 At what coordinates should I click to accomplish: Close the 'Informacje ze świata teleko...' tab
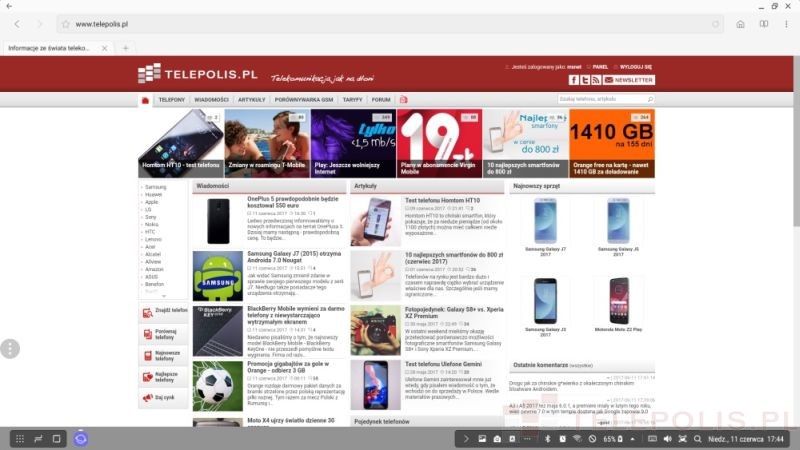tap(105, 48)
